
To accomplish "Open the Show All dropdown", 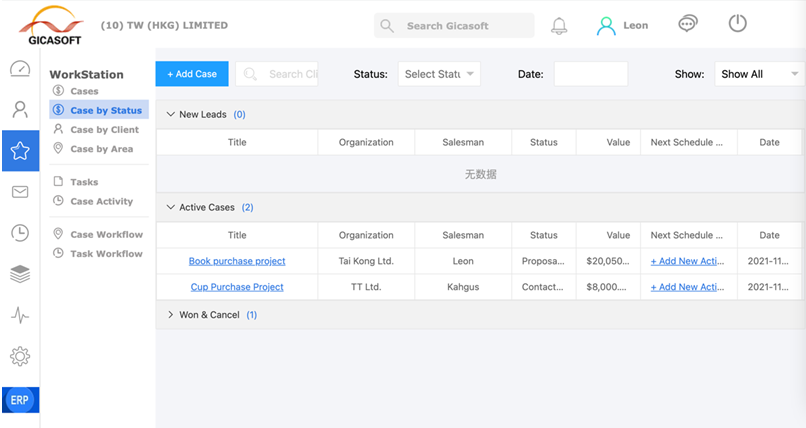I will [x=759, y=74].
